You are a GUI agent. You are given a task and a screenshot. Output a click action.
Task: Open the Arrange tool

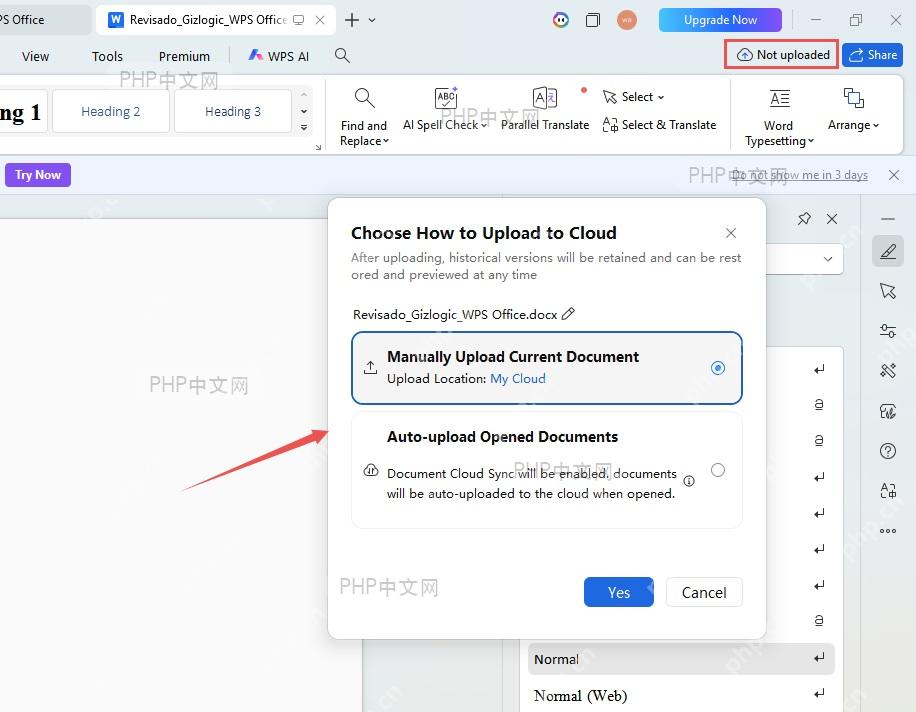tap(853, 109)
